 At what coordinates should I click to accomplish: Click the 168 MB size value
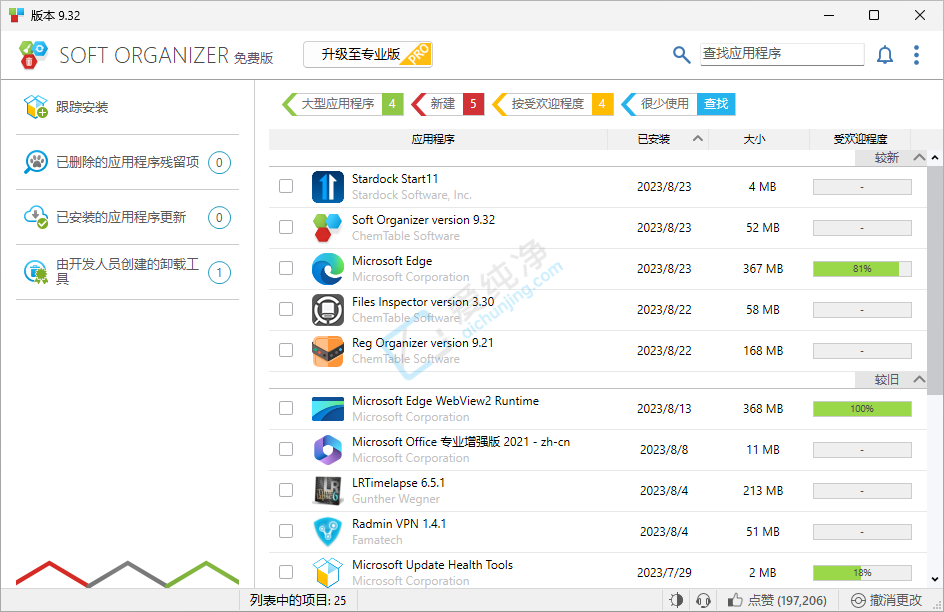coord(763,350)
